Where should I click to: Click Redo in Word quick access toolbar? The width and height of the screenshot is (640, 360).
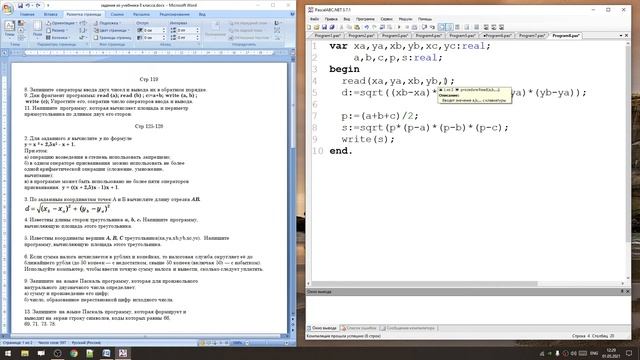point(38,5)
